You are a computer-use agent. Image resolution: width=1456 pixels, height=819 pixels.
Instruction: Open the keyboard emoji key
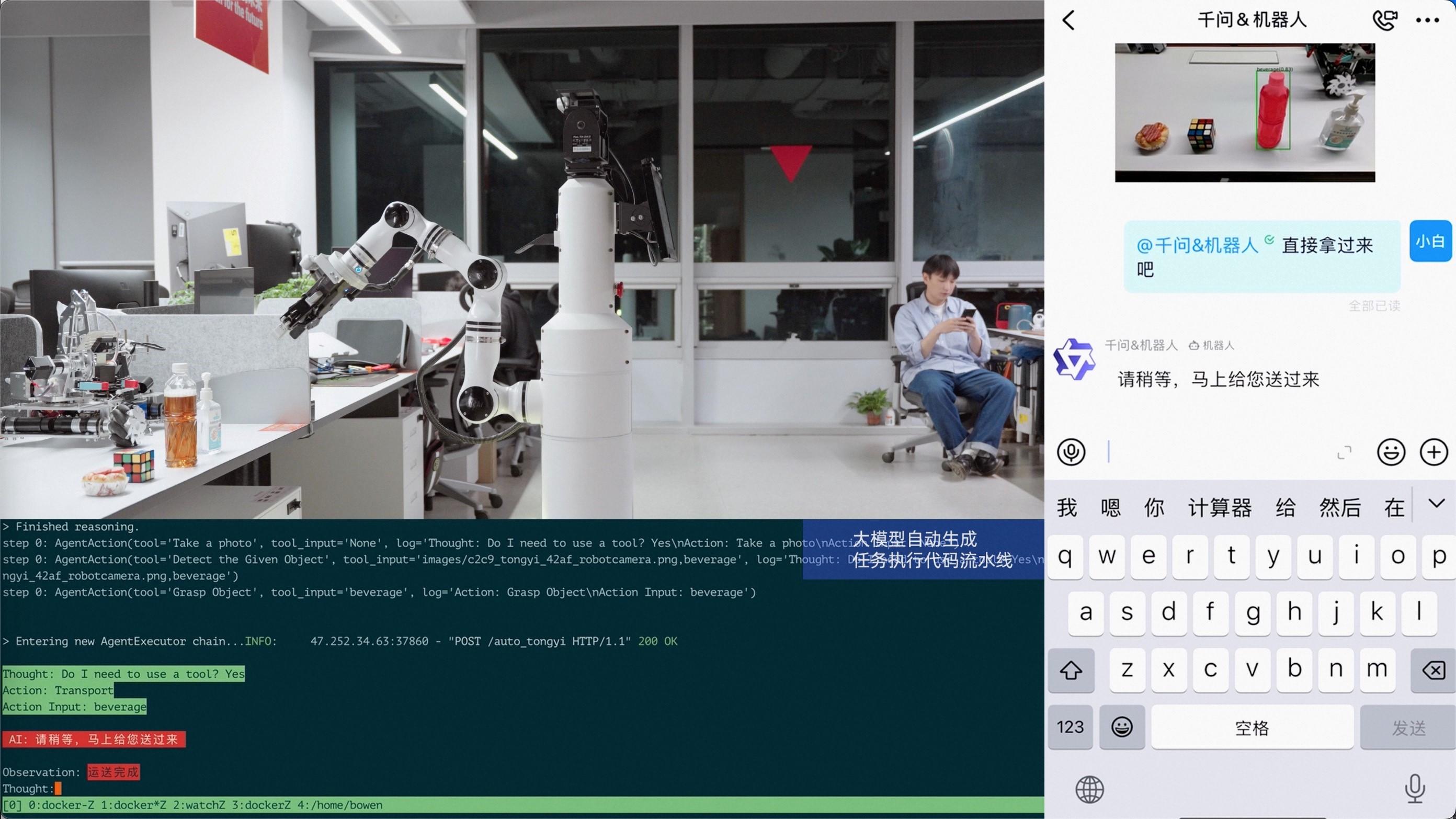pyautogui.click(x=1122, y=727)
